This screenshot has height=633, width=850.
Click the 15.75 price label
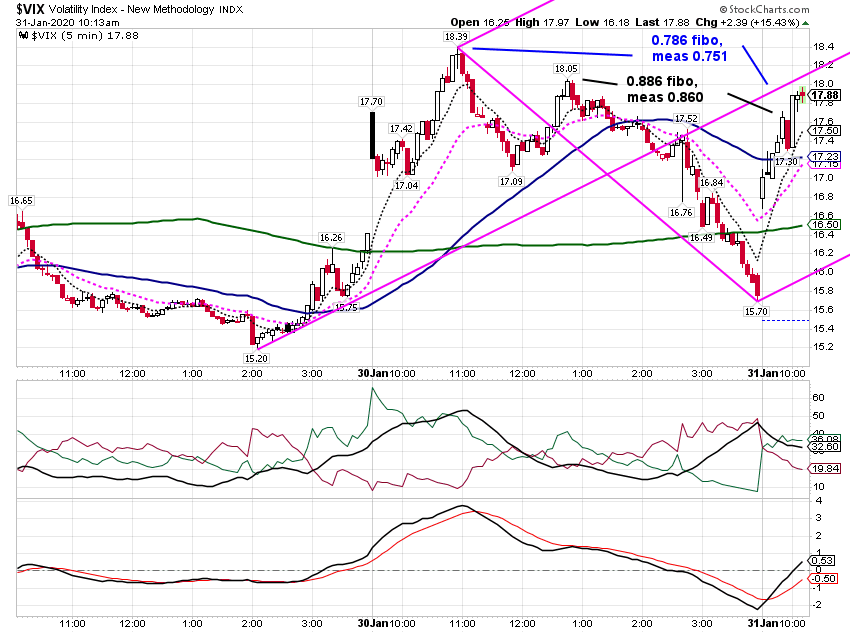click(x=346, y=307)
